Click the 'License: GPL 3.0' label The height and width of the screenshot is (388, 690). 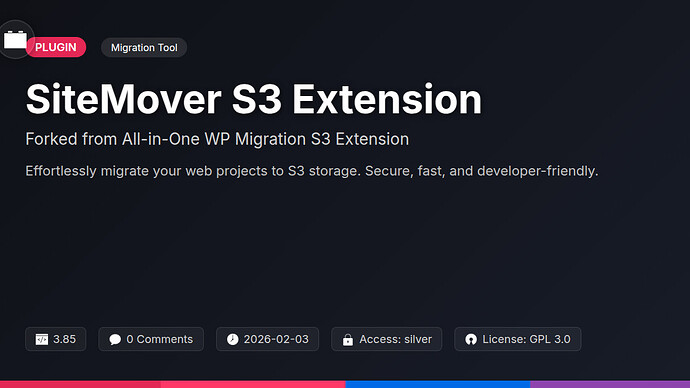click(526, 339)
